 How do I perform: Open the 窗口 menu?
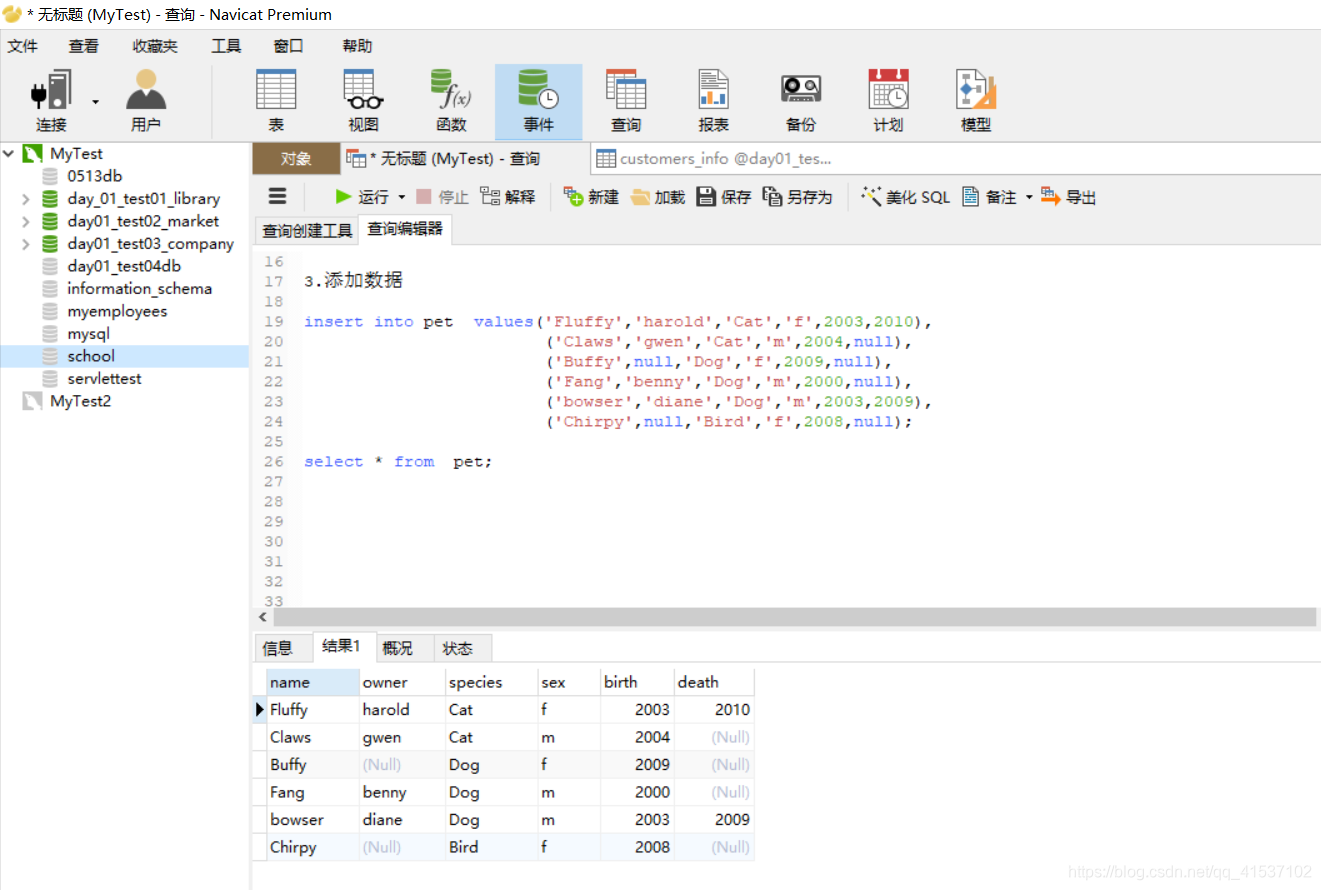tap(288, 46)
